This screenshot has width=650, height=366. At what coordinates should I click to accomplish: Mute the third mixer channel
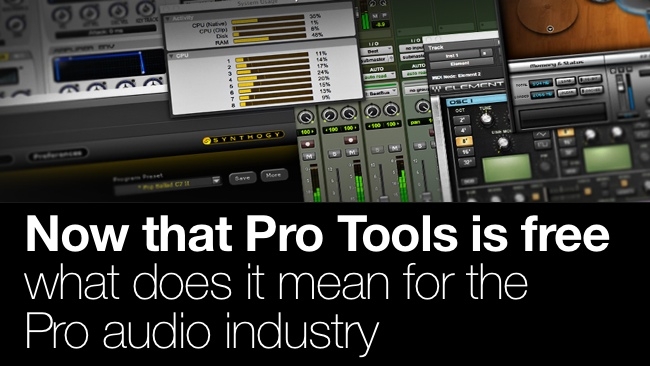point(394,148)
